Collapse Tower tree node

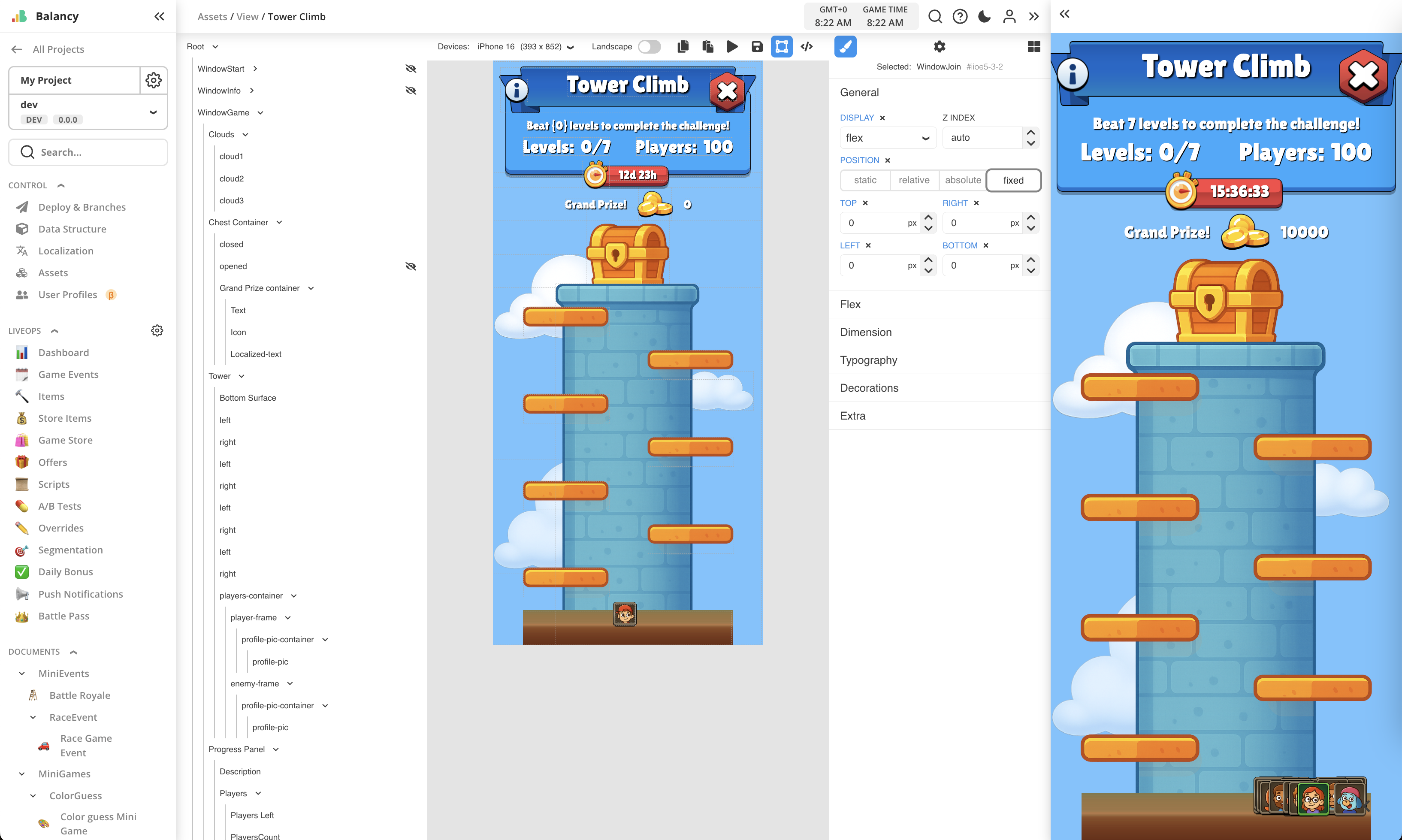coord(242,376)
